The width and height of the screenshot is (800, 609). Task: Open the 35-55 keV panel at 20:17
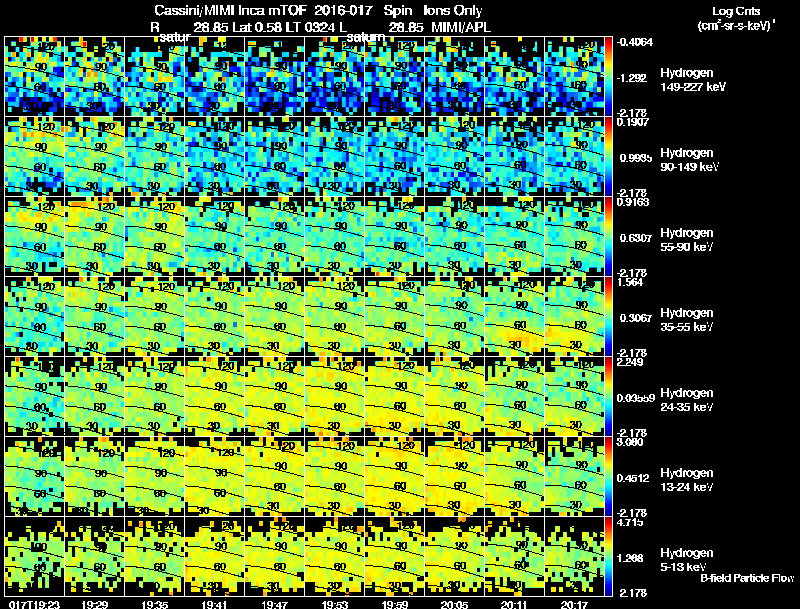[x=574, y=317]
